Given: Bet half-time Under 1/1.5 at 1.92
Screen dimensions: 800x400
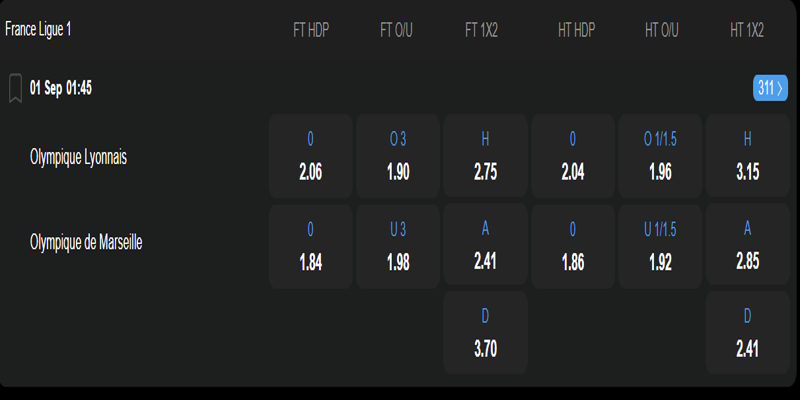Looking at the screenshot, I should coord(660,246).
